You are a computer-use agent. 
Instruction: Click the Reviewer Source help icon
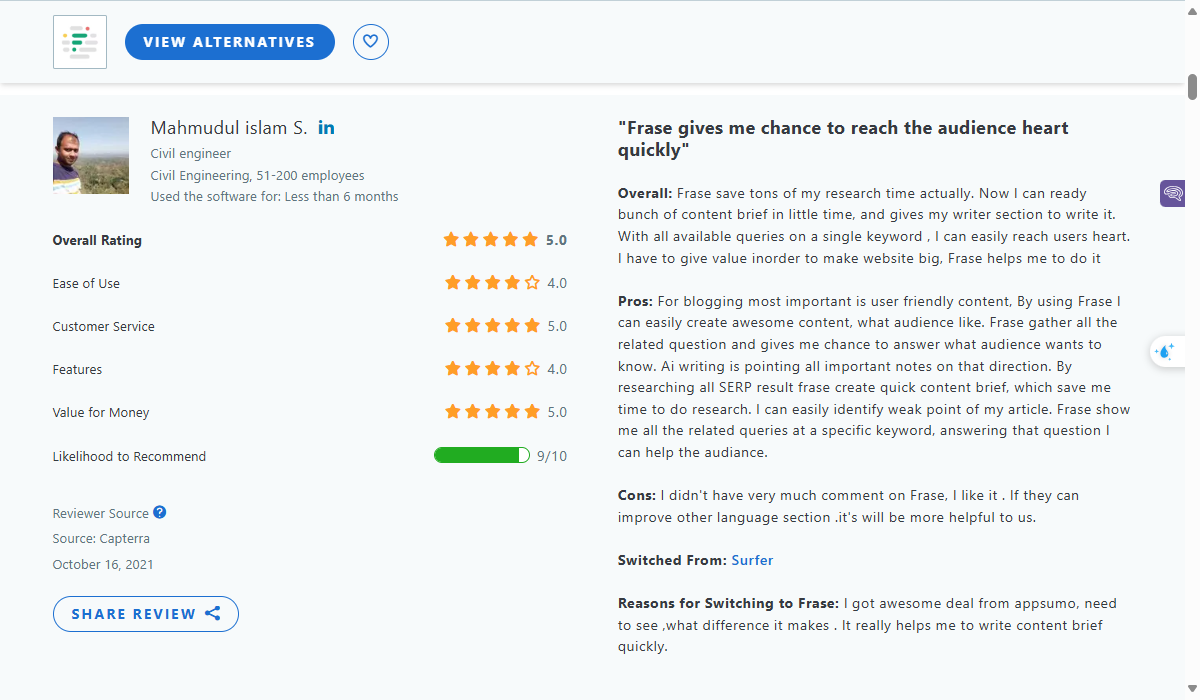(160, 513)
